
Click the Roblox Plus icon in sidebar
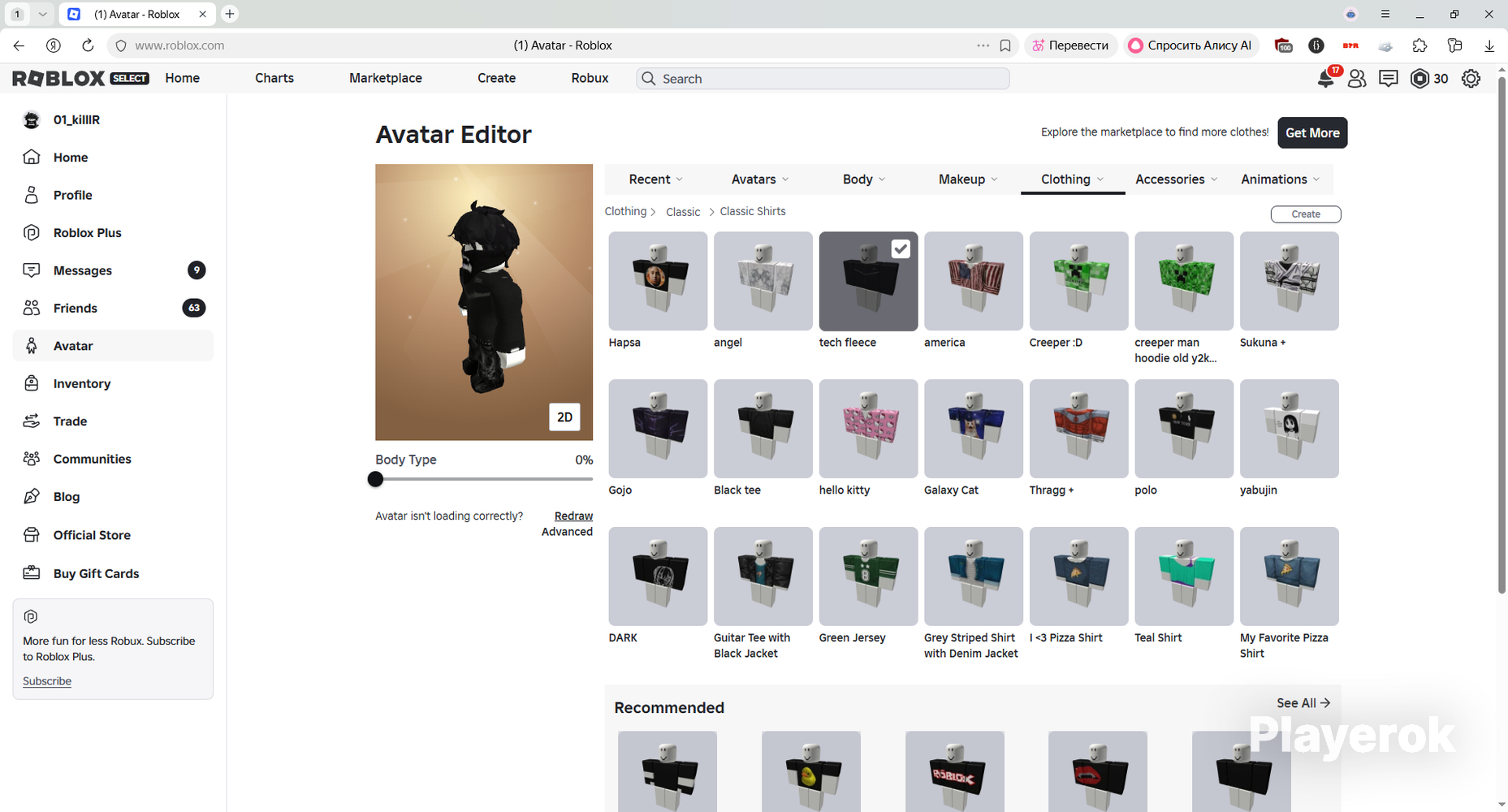point(32,233)
